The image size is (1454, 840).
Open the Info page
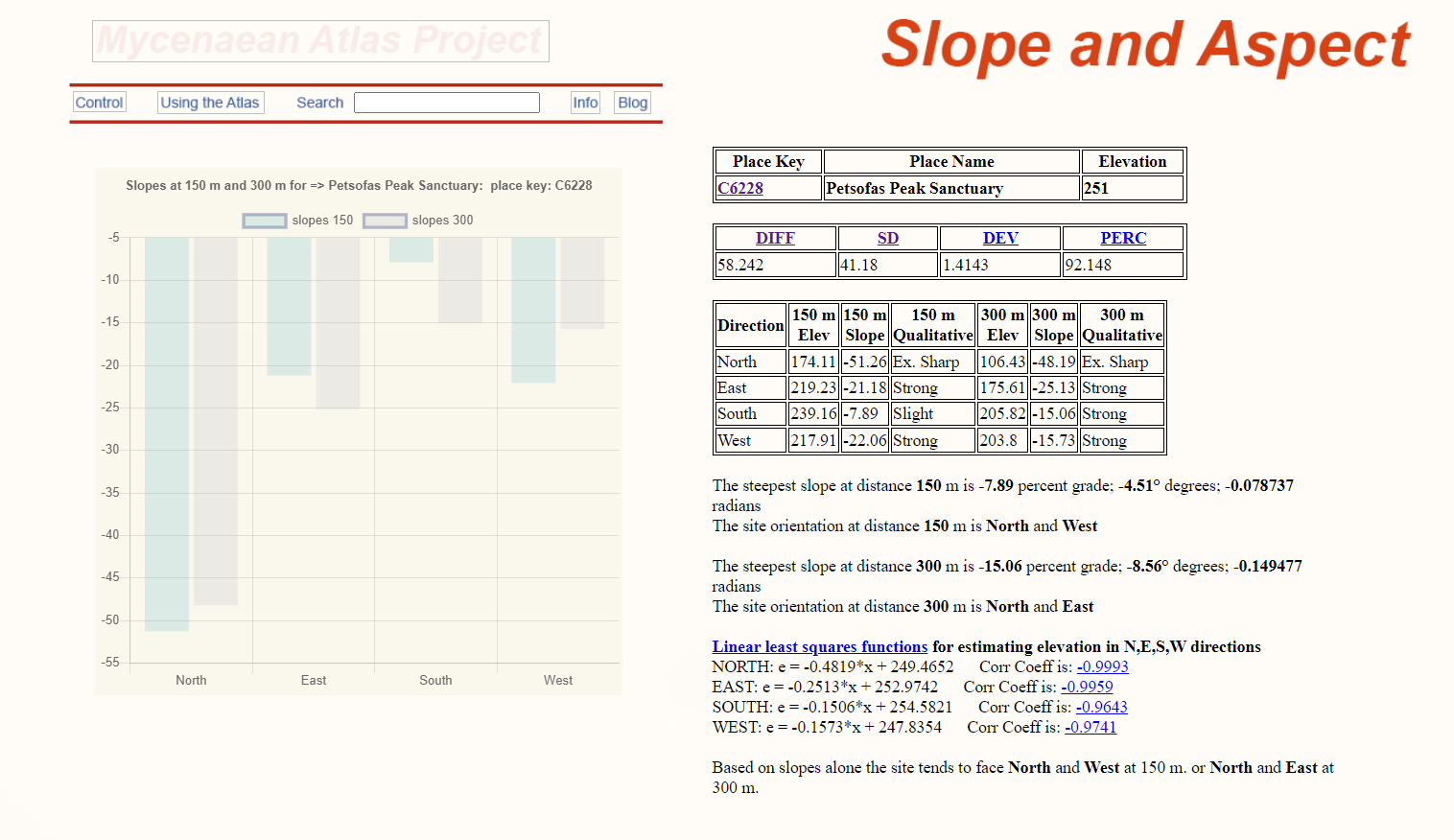click(x=585, y=103)
